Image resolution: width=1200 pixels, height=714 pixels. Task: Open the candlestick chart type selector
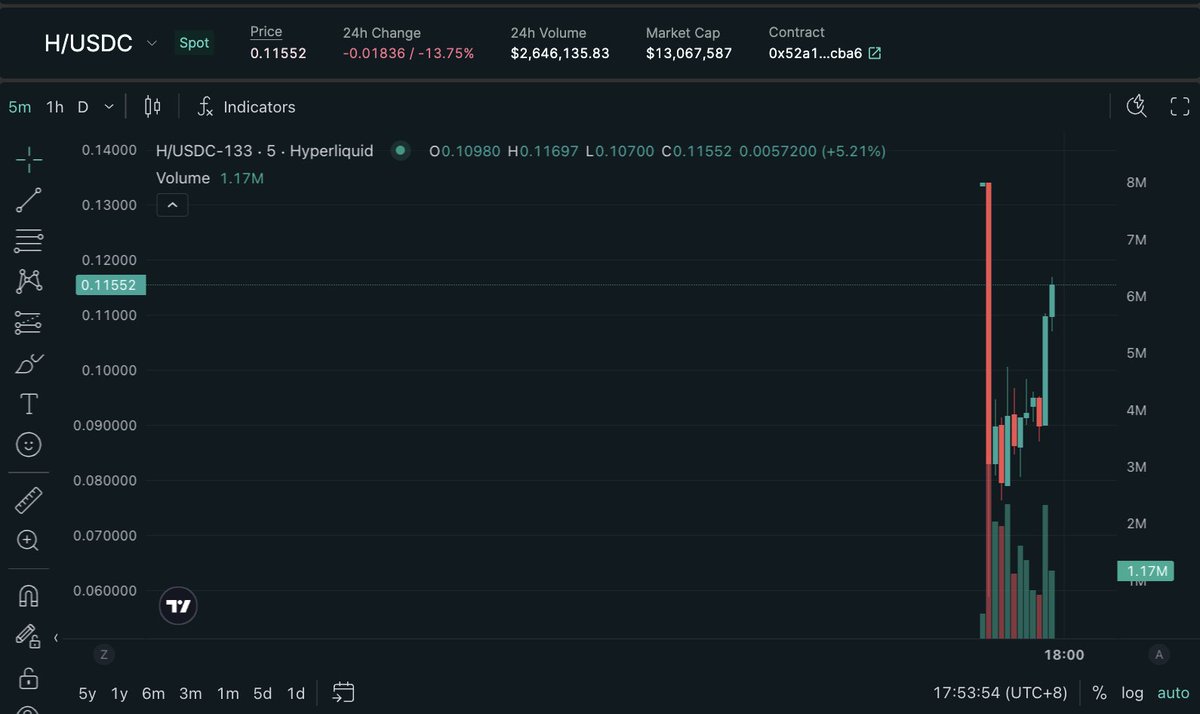click(x=152, y=107)
